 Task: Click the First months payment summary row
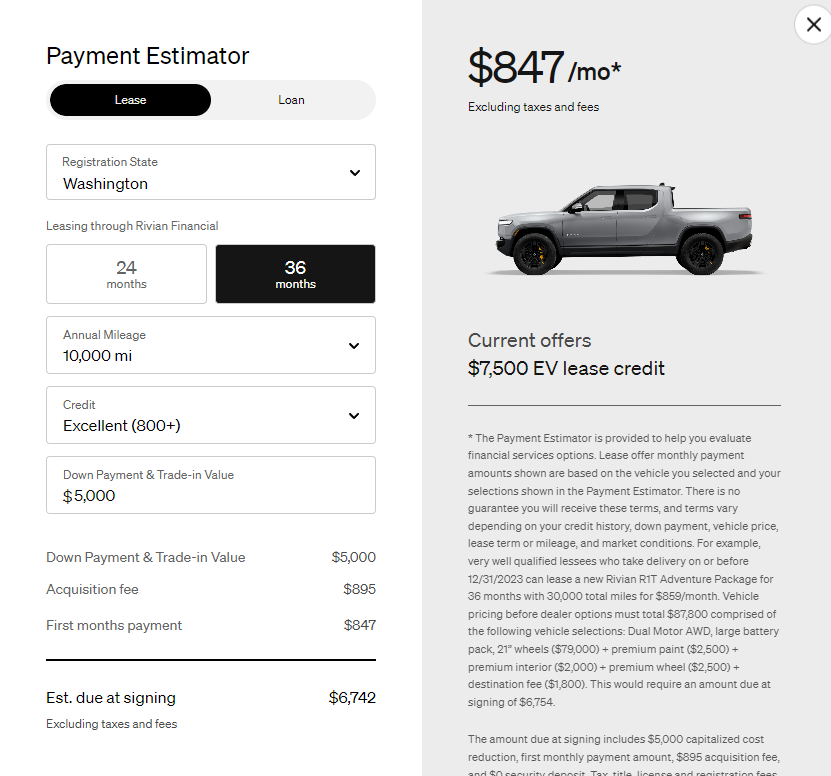(x=210, y=626)
